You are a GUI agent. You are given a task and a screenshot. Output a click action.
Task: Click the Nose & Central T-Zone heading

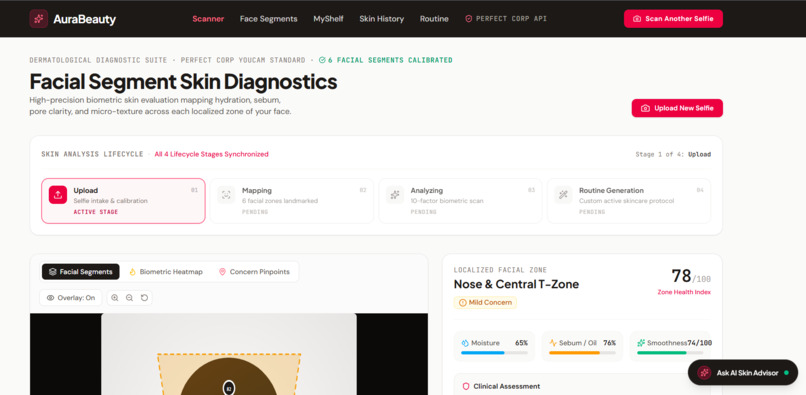tap(516, 284)
